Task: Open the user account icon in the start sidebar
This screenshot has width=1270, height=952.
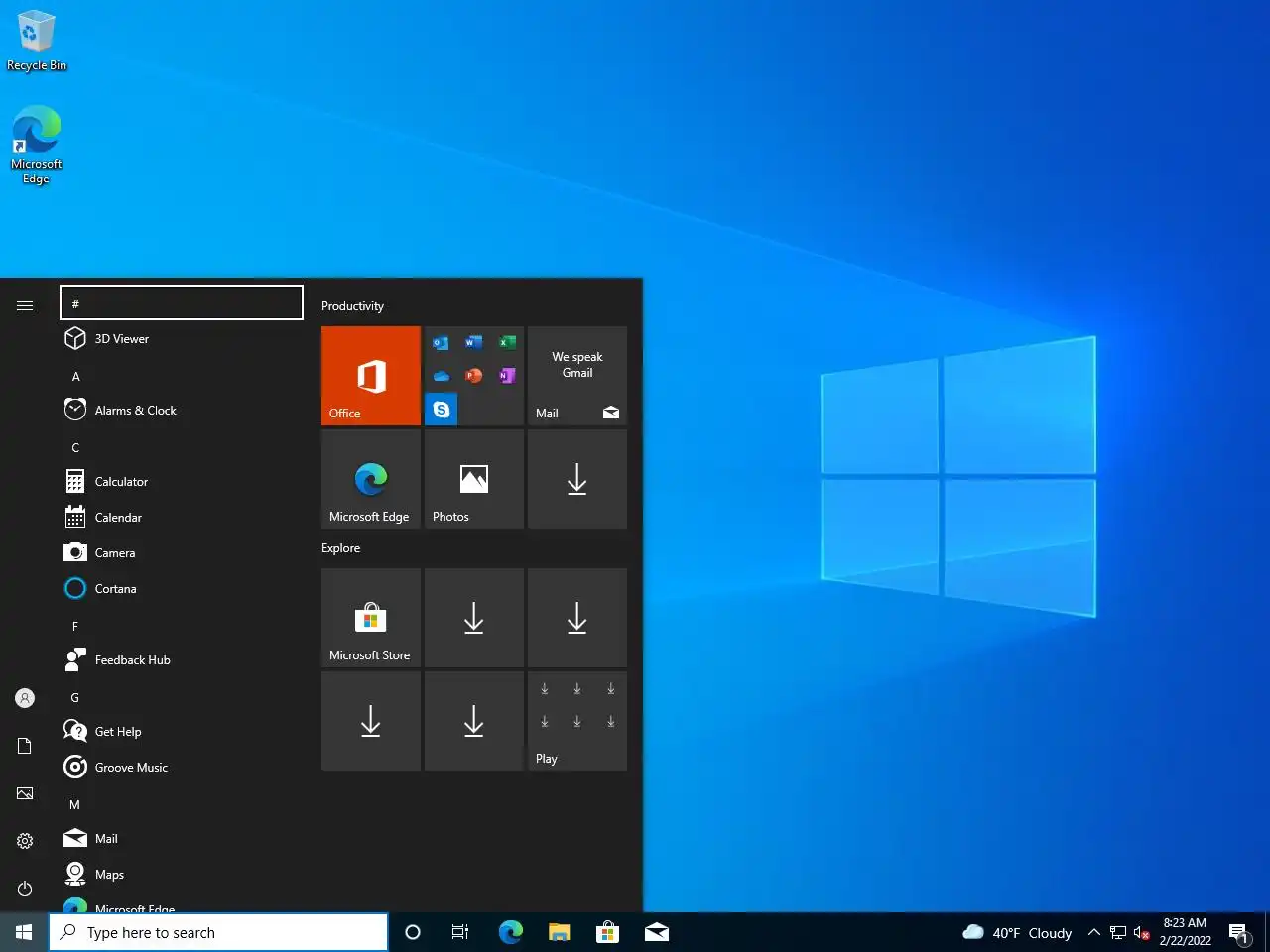Action: [25, 698]
